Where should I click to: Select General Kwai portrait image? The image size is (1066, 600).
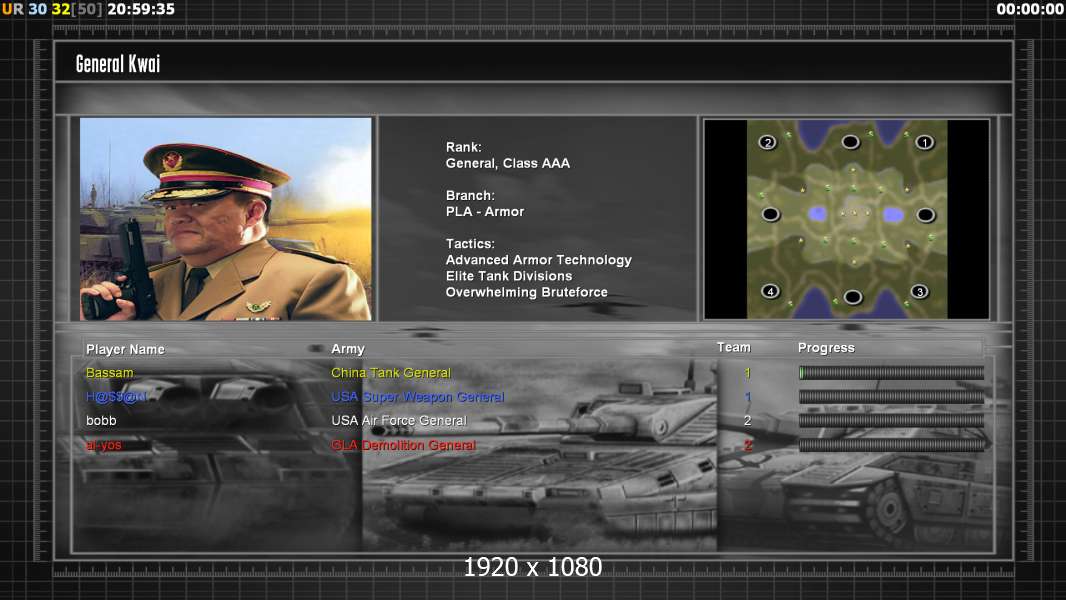pos(226,219)
